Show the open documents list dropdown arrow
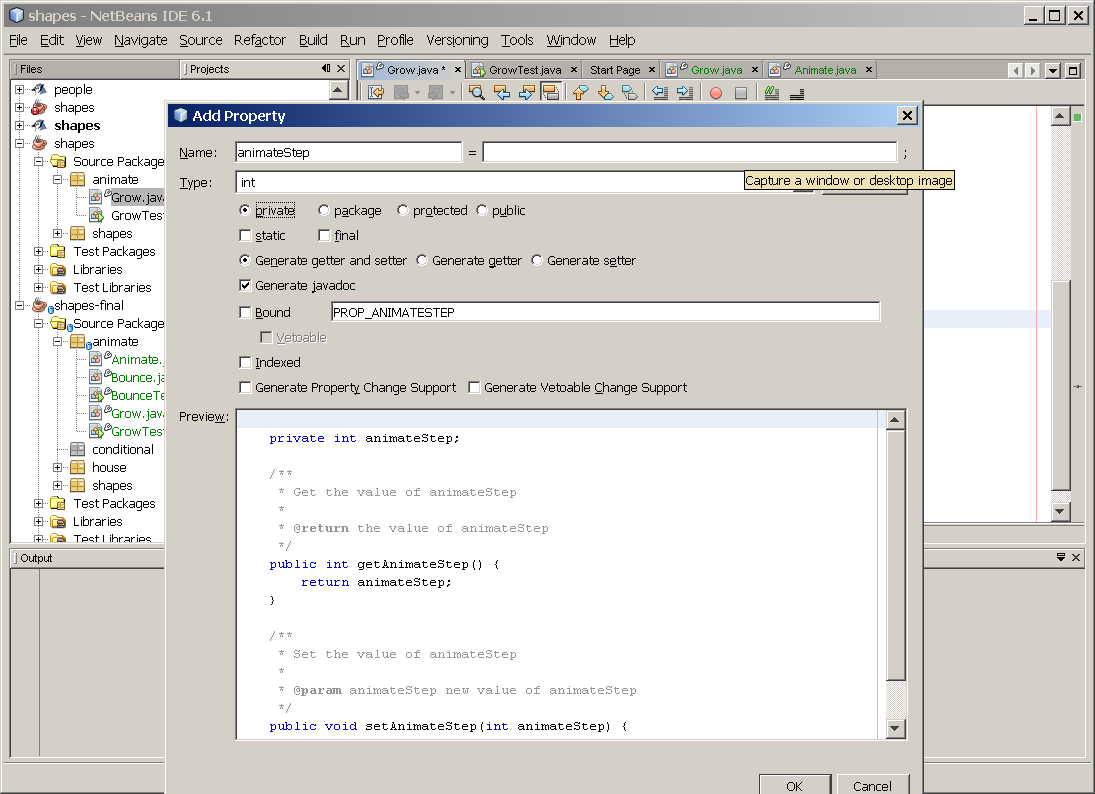 click(1052, 71)
